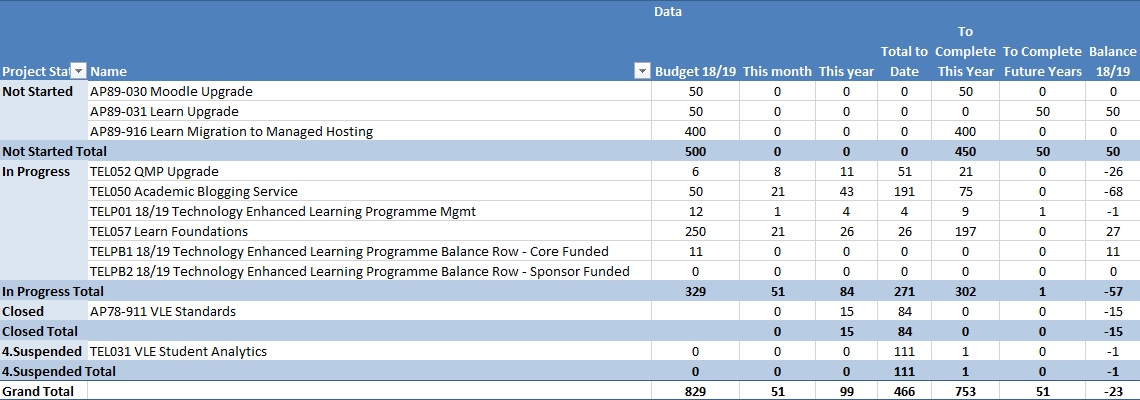Select the Budget 18/19 column header
This screenshot has width=1140, height=400.
tap(695, 71)
